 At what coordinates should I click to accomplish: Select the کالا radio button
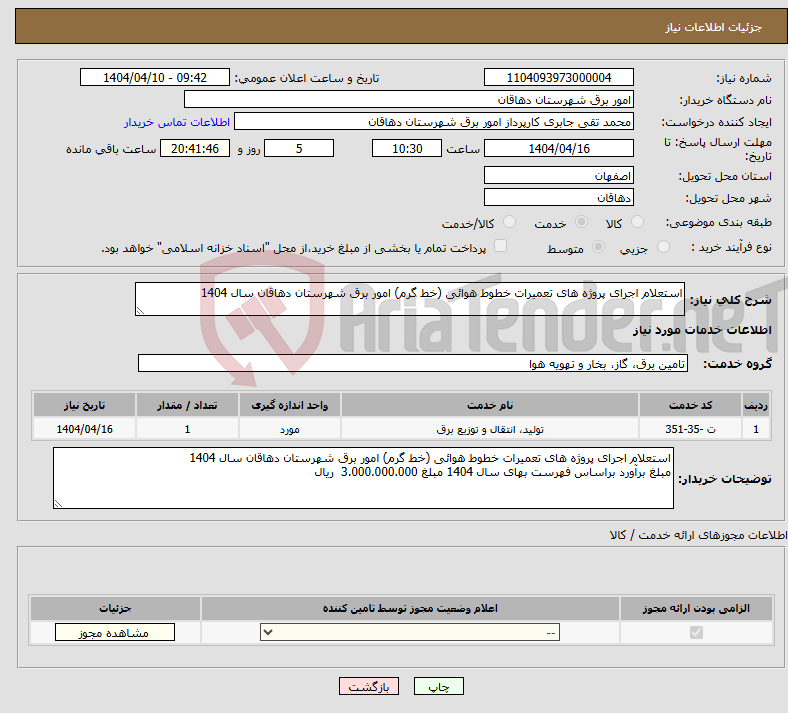637,222
